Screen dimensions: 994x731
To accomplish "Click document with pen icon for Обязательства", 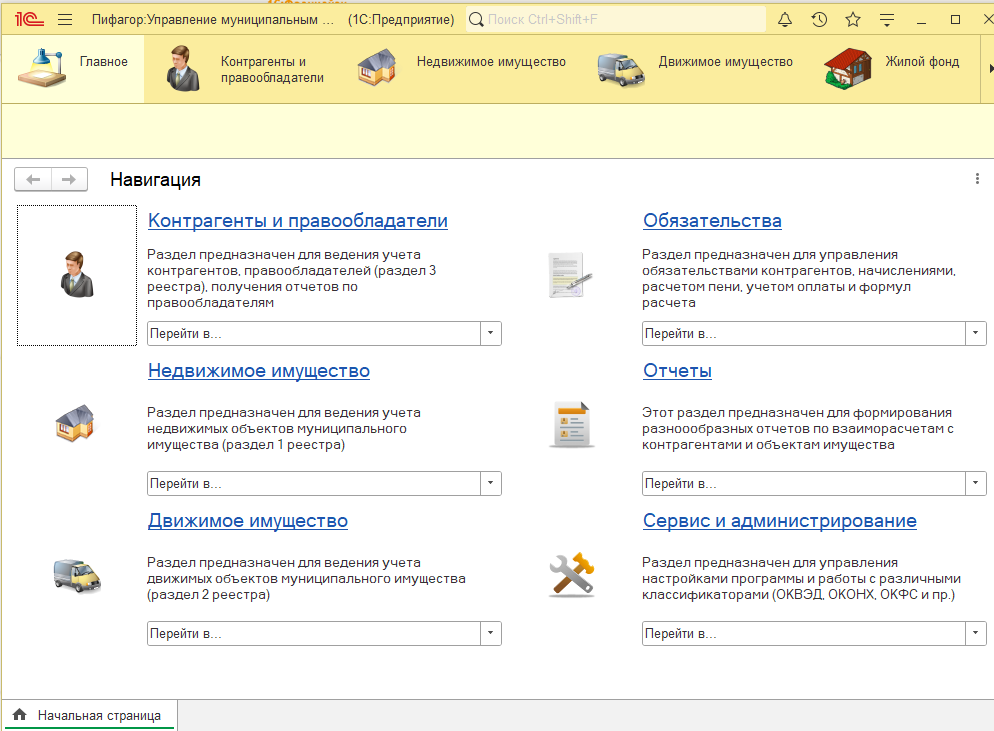I will pyautogui.click(x=570, y=275).
